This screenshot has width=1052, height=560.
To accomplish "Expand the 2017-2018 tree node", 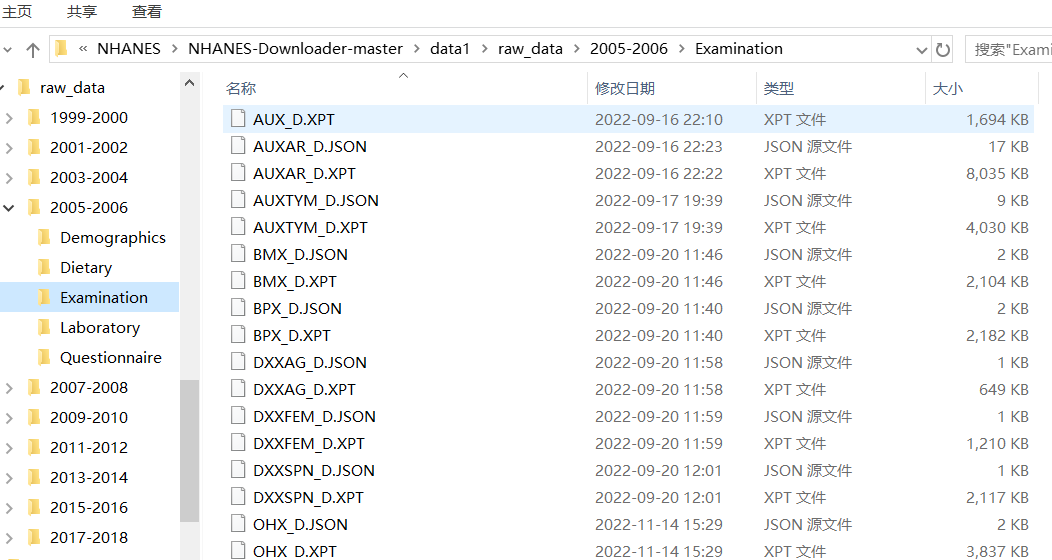I will click(9, 538).
